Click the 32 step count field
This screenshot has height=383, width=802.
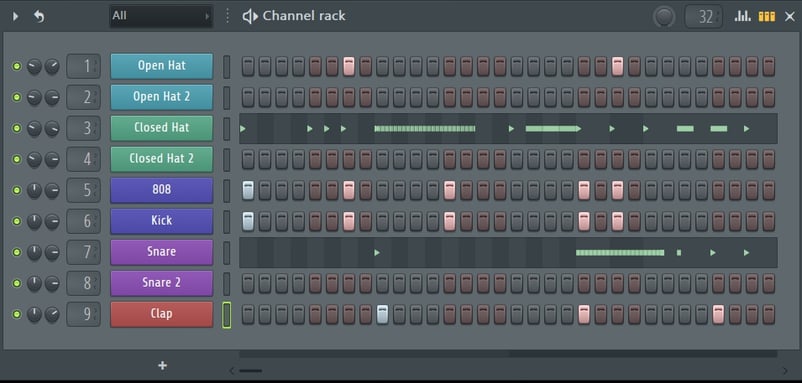[x=704, y=17]
